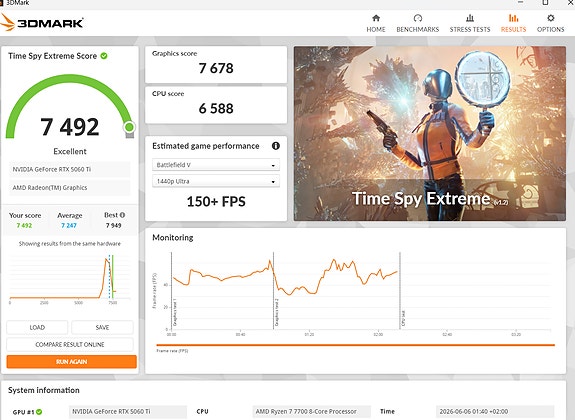Click the GPU #1 green check icon
575x420 pixels.
[39, 412]
